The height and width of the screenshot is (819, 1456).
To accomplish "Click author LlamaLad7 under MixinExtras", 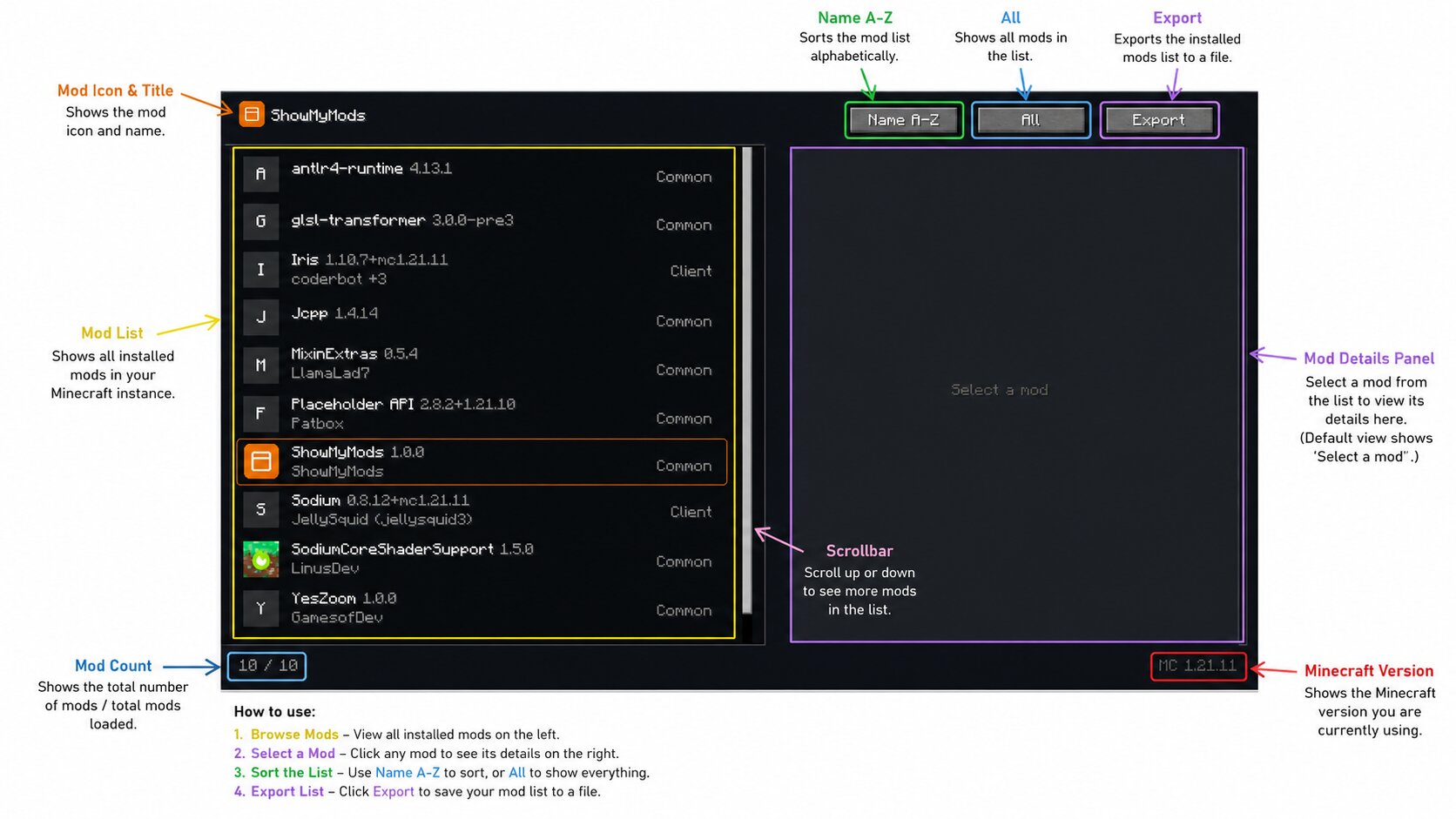I will [330, 373].
